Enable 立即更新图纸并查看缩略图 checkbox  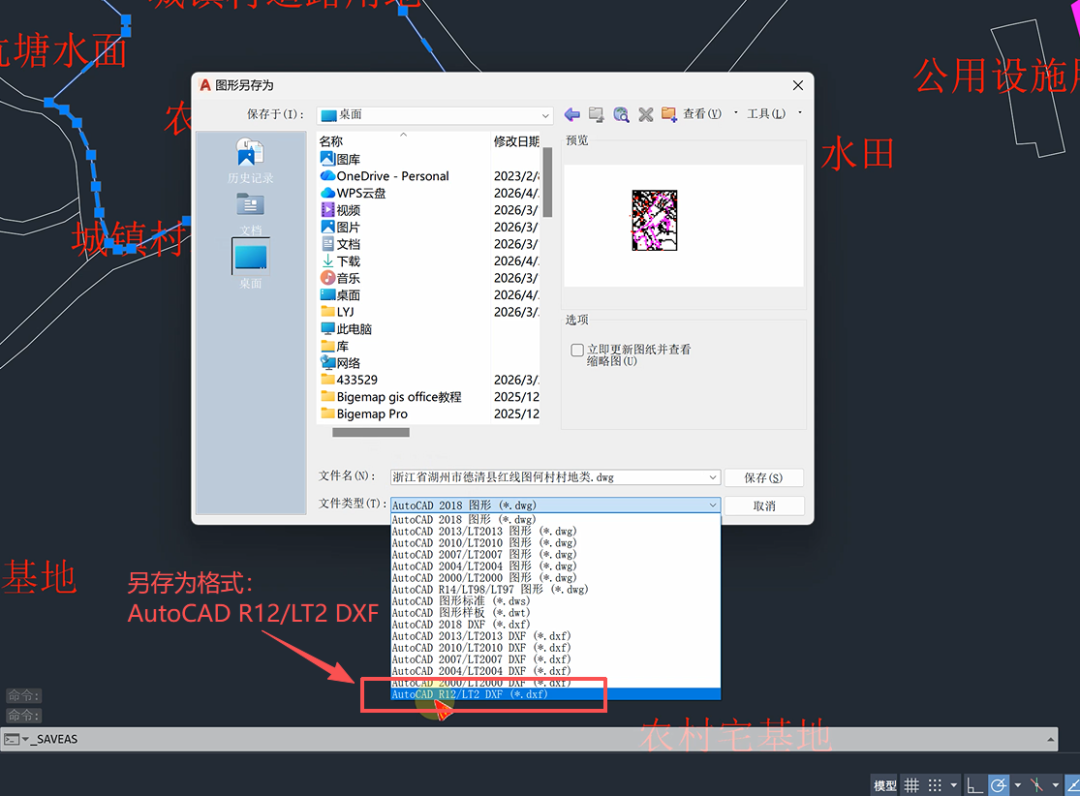pos(577,350)
